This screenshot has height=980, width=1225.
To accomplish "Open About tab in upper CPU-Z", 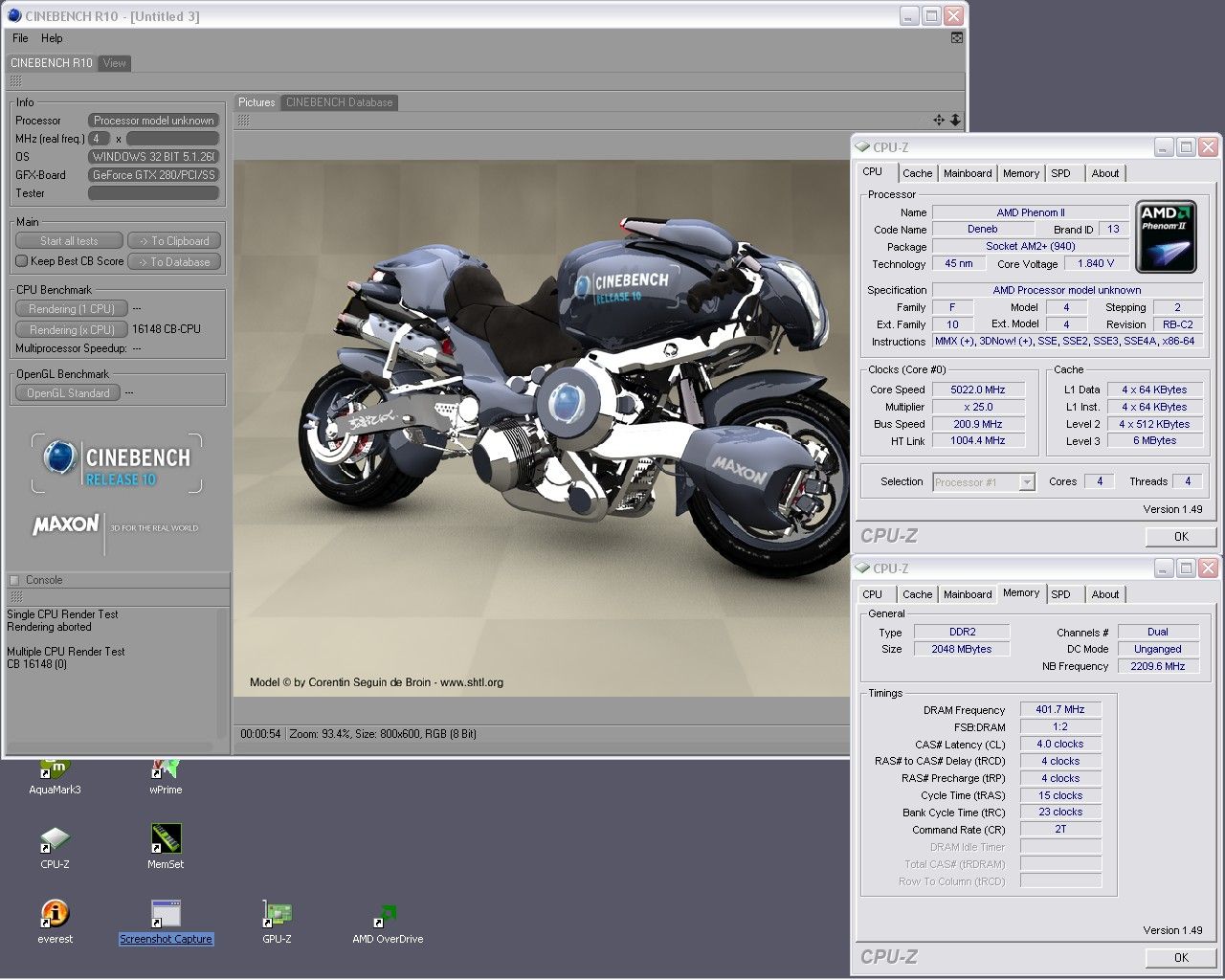I will (x=1105, y=173).
